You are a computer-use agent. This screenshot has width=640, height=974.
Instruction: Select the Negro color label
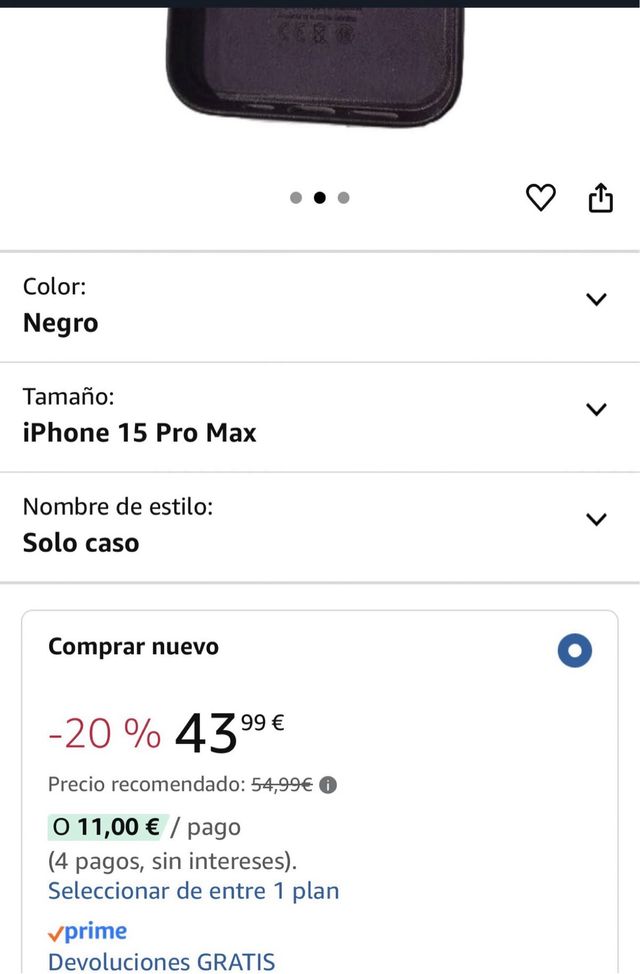point(60,322)
